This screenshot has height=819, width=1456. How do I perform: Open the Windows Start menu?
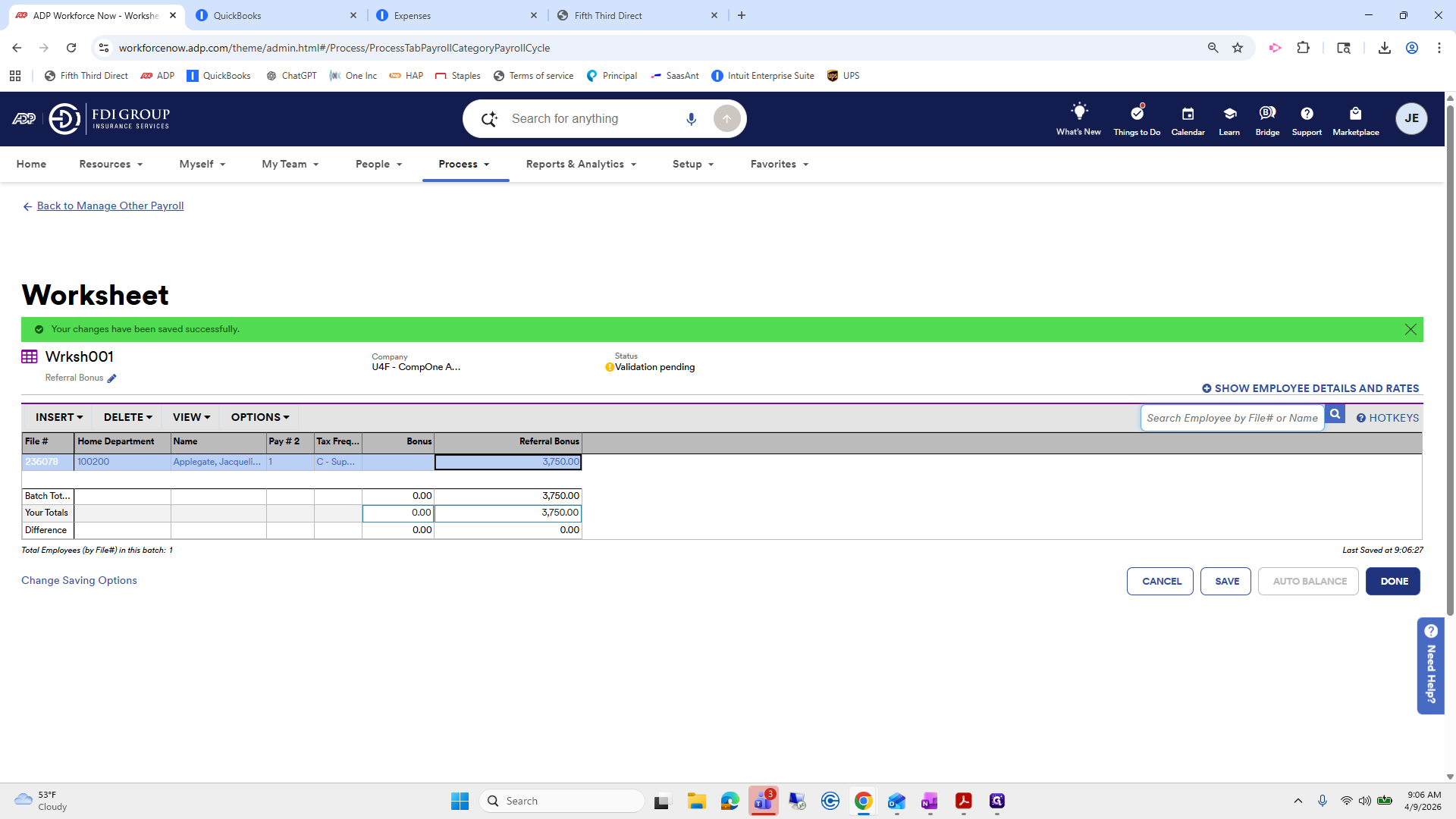[x=460, y=801]
